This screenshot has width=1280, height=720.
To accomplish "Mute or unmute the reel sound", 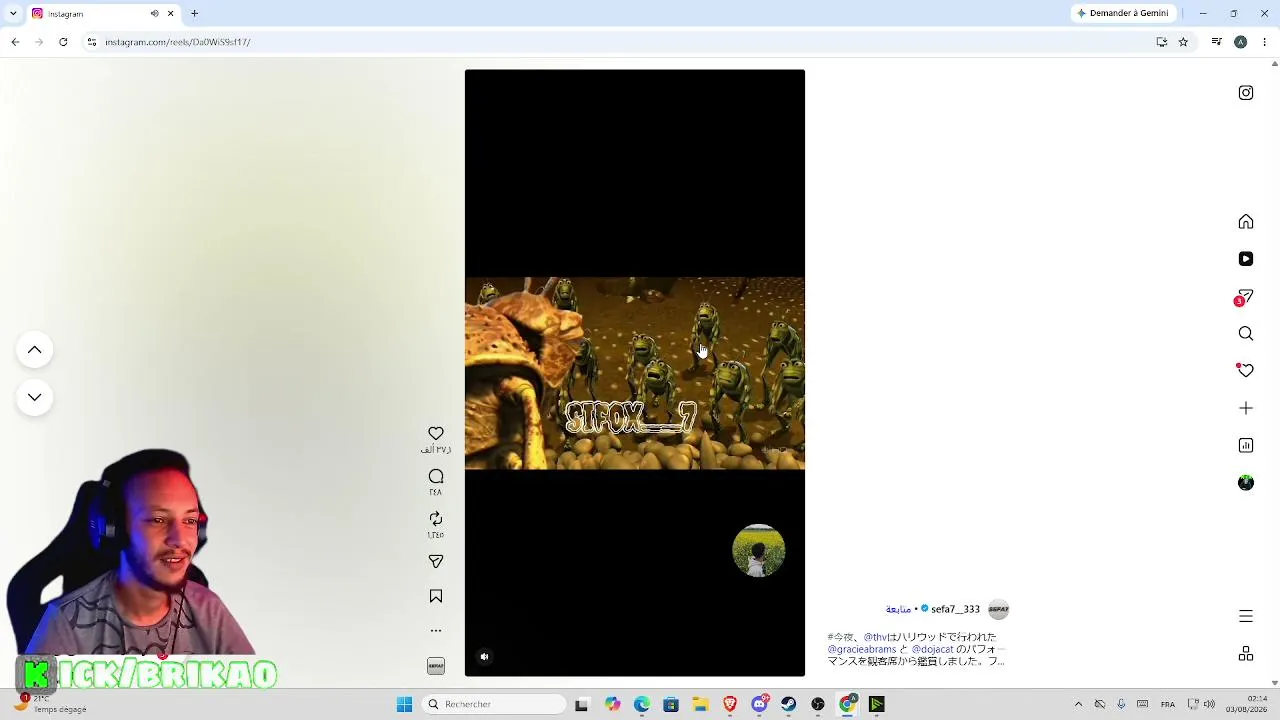I will (484, 657).
